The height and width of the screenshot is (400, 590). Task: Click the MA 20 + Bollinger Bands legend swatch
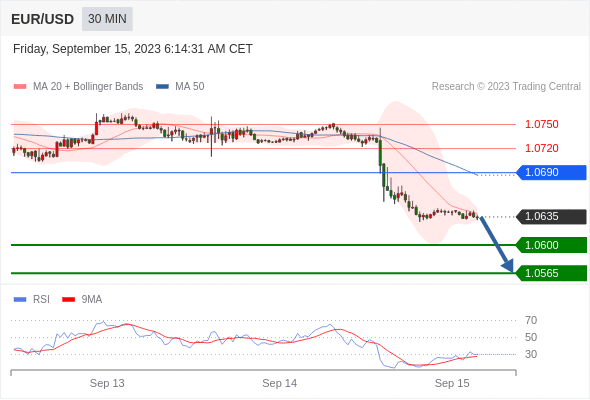coord(20,87)
